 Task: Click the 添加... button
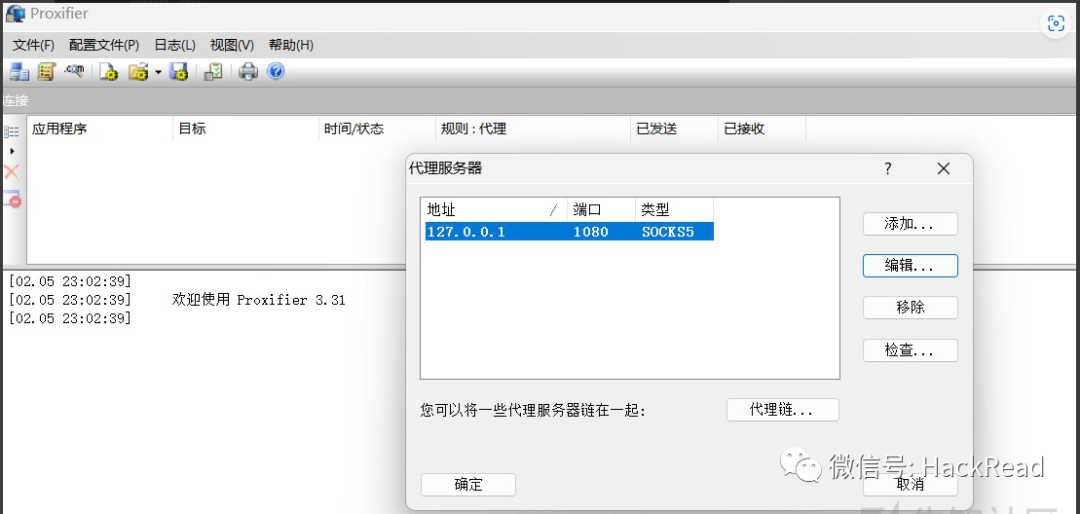click(910, 224)
